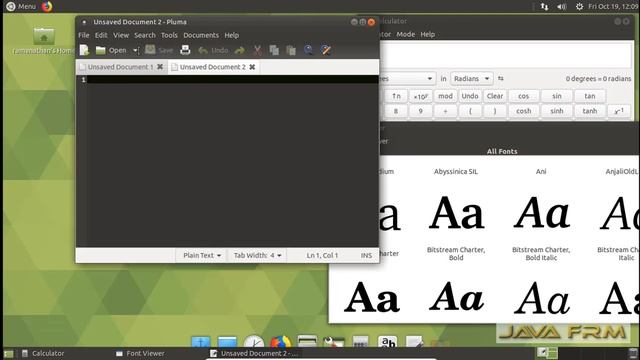Open the Find magnifier tool
640x360 pixels.
(x=309, y=50)
